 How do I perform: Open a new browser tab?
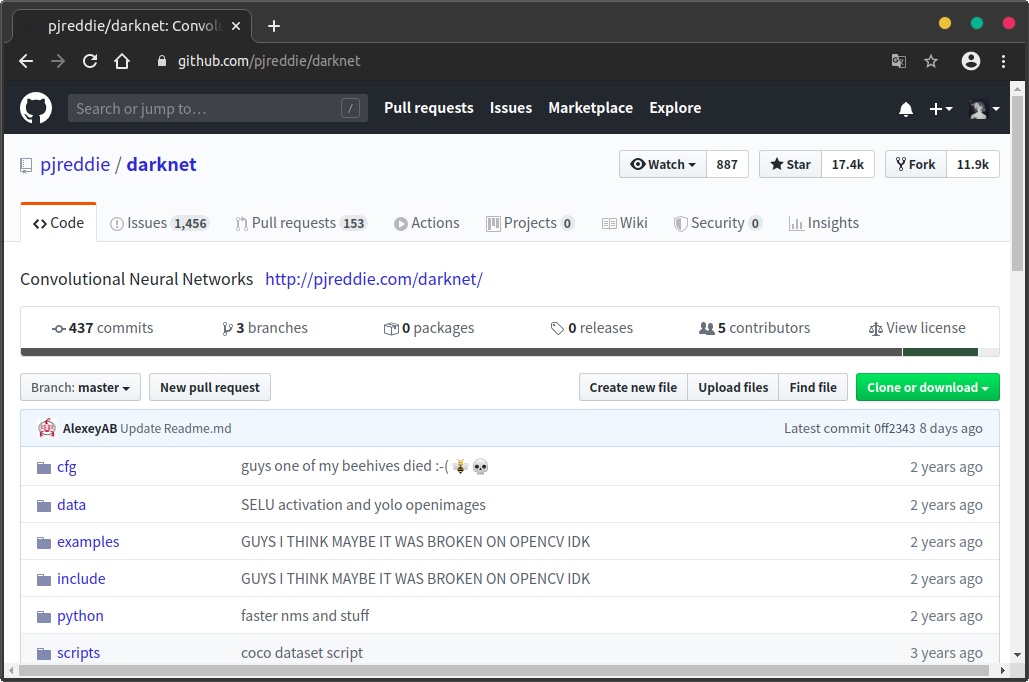tap(274, 26)
